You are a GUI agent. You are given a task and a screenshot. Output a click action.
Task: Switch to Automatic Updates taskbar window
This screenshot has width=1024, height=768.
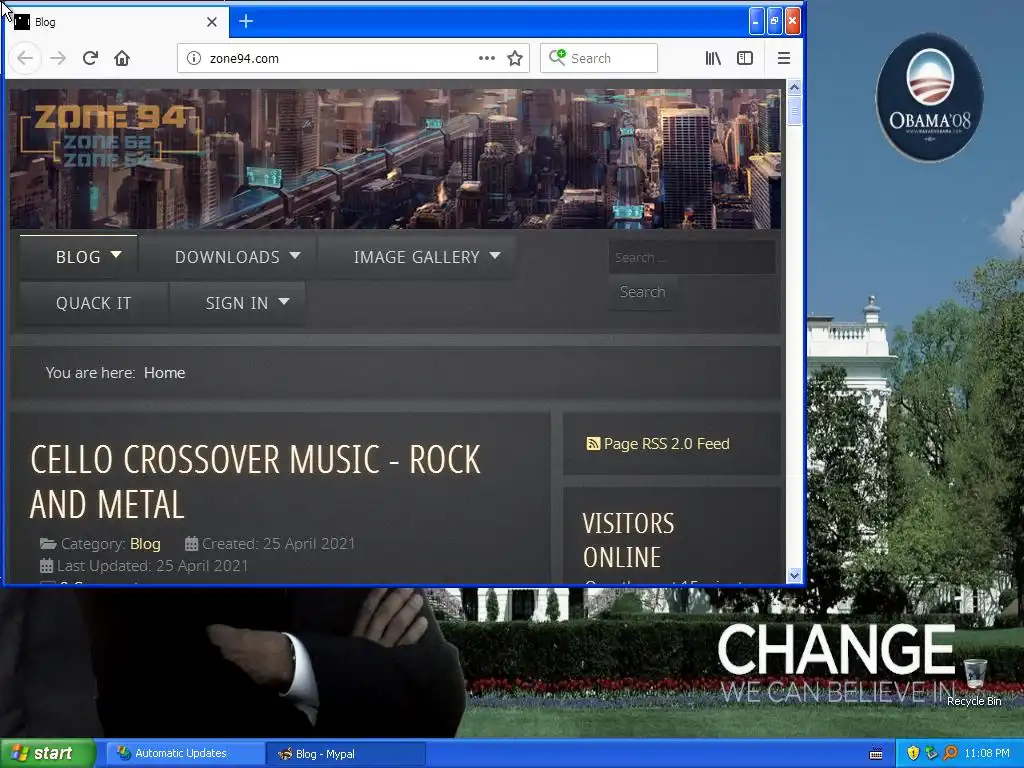pos(185,754)
